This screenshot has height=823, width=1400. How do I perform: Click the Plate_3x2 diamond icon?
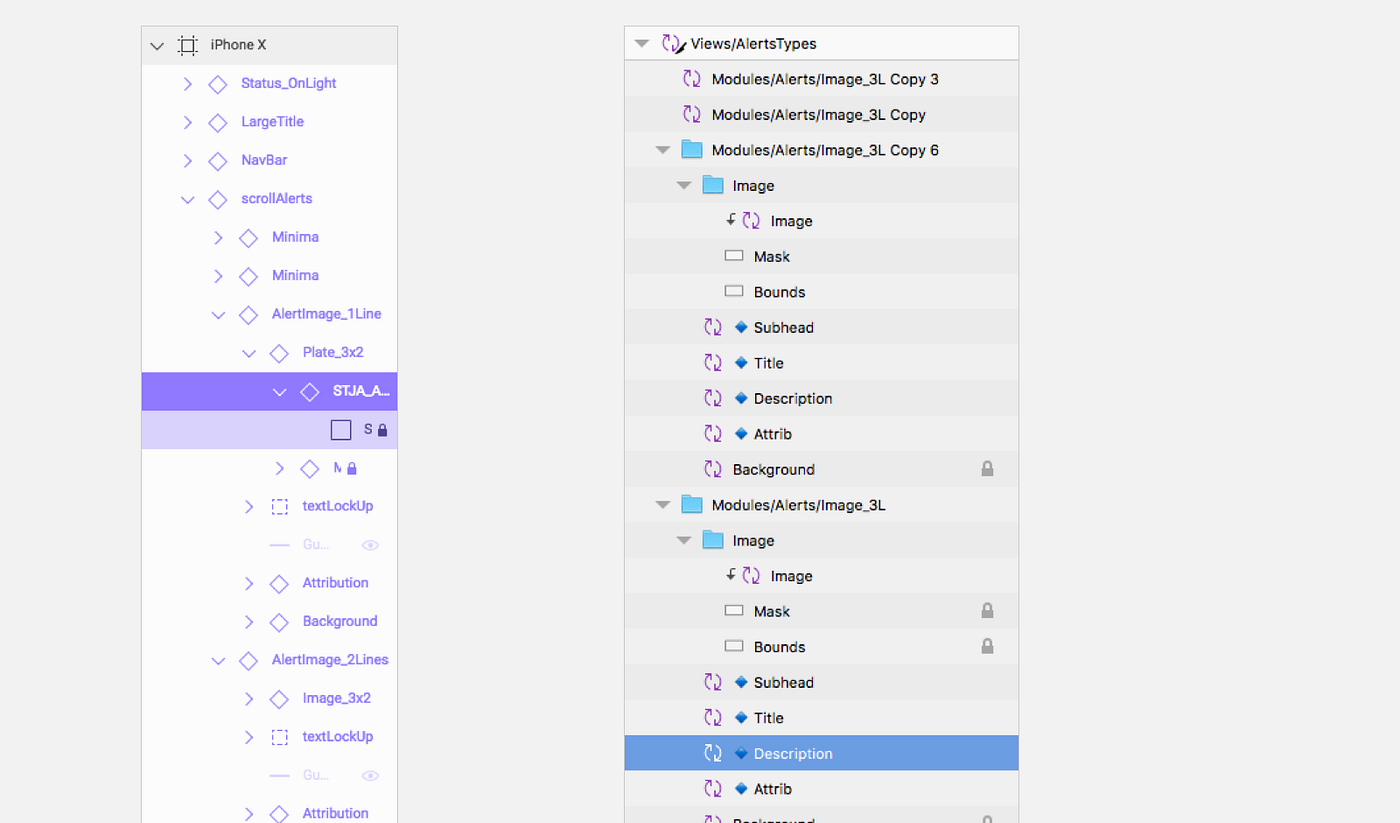coord(279,353)
